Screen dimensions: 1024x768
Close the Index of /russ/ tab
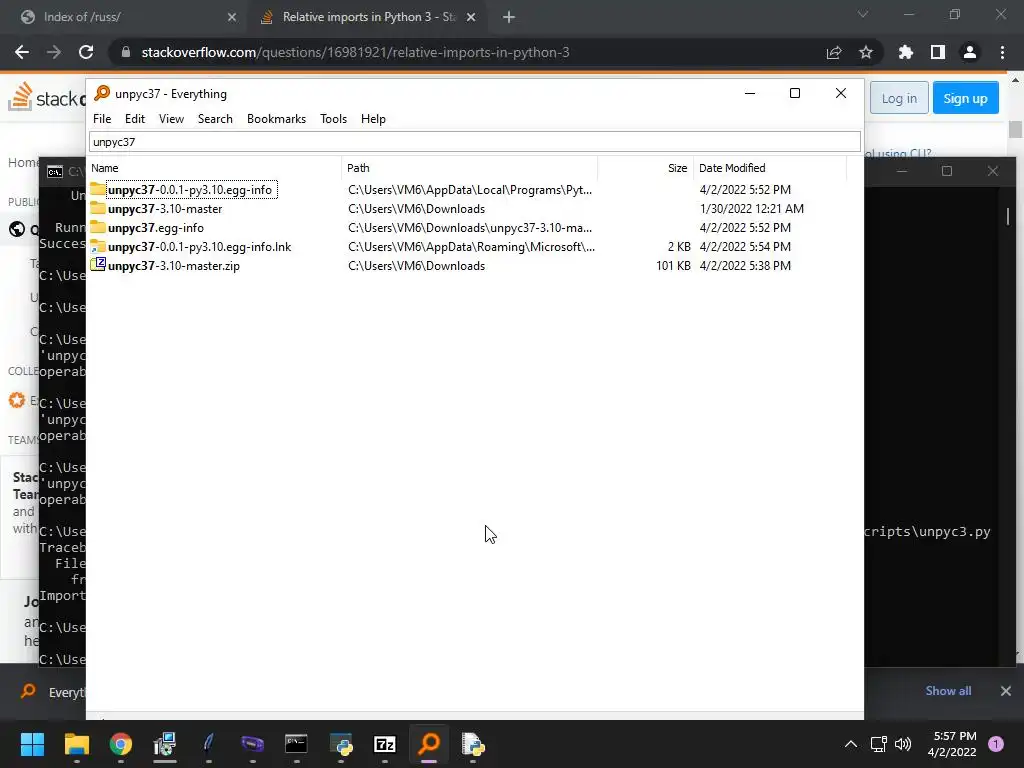click(232, 17)
